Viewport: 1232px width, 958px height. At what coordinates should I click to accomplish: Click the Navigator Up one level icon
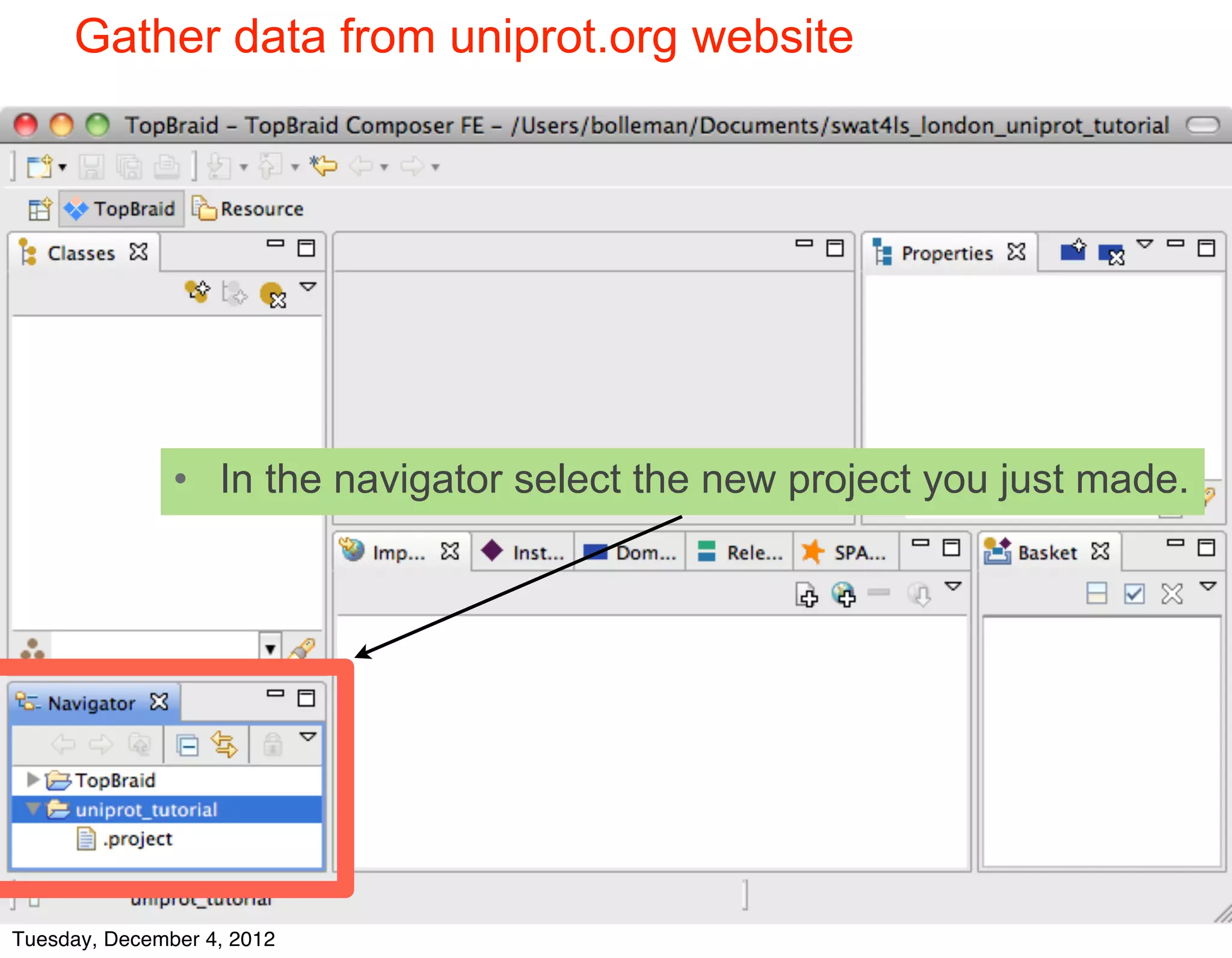point(139,745)
